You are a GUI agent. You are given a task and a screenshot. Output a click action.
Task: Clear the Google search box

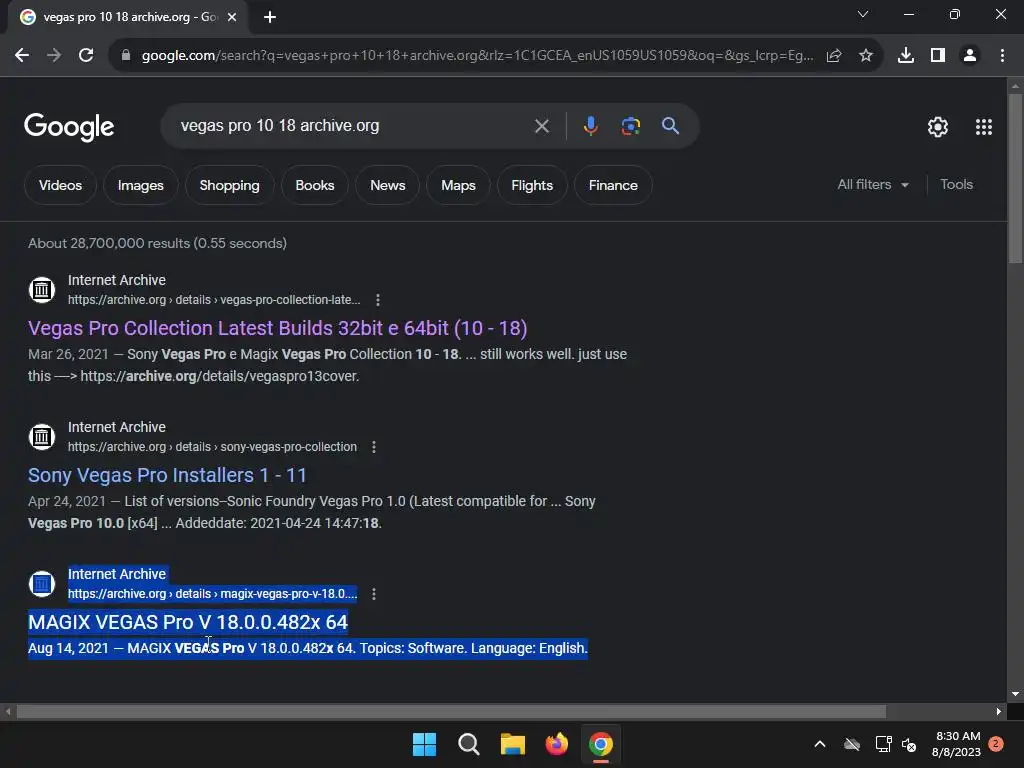pyautogui.click(x=541, y=126)
